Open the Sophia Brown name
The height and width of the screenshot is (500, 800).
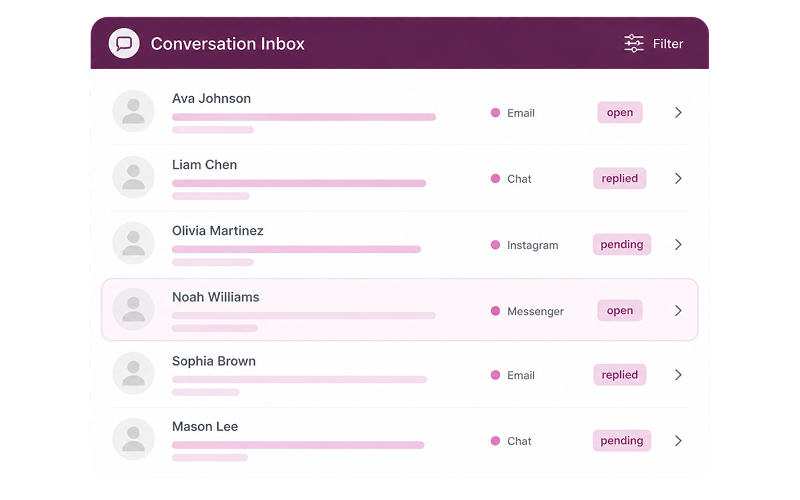[214, 361]
